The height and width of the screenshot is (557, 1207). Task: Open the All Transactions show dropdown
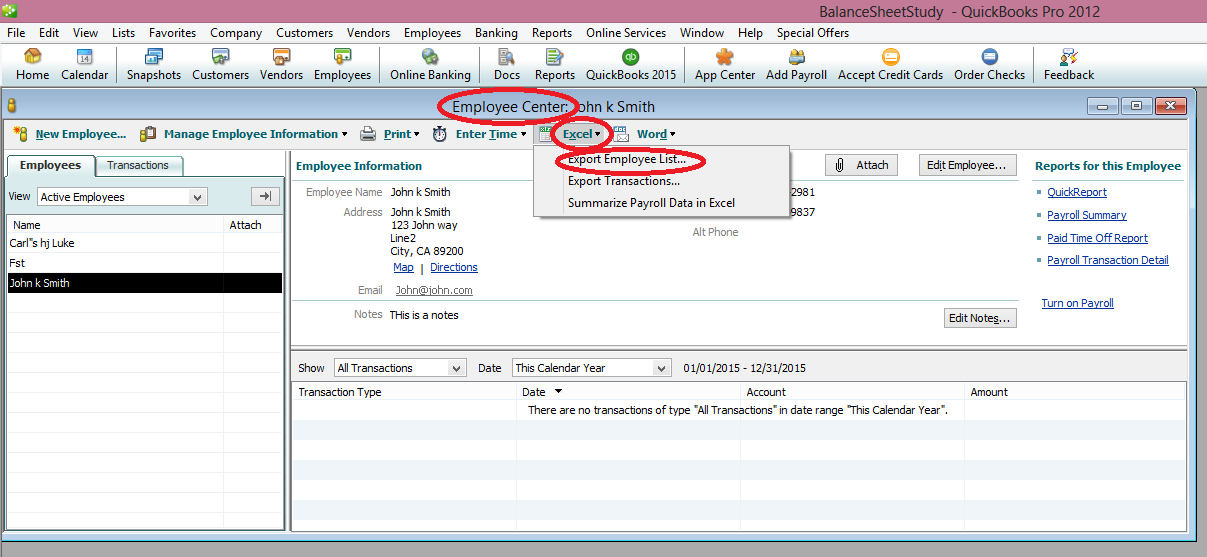pos(457,368)
